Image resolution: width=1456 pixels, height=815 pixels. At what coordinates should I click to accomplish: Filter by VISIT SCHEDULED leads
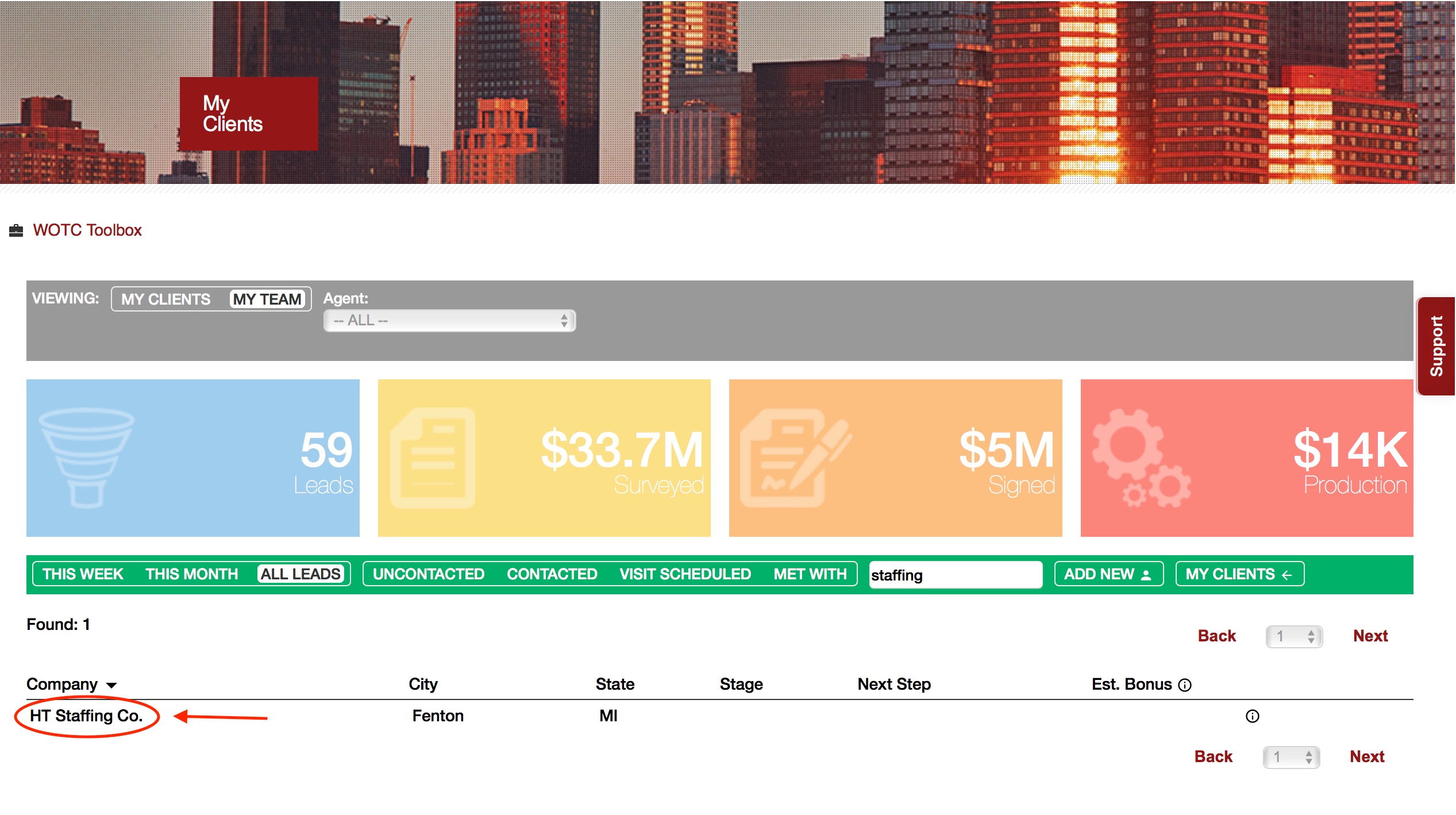[x=685, y=574]
